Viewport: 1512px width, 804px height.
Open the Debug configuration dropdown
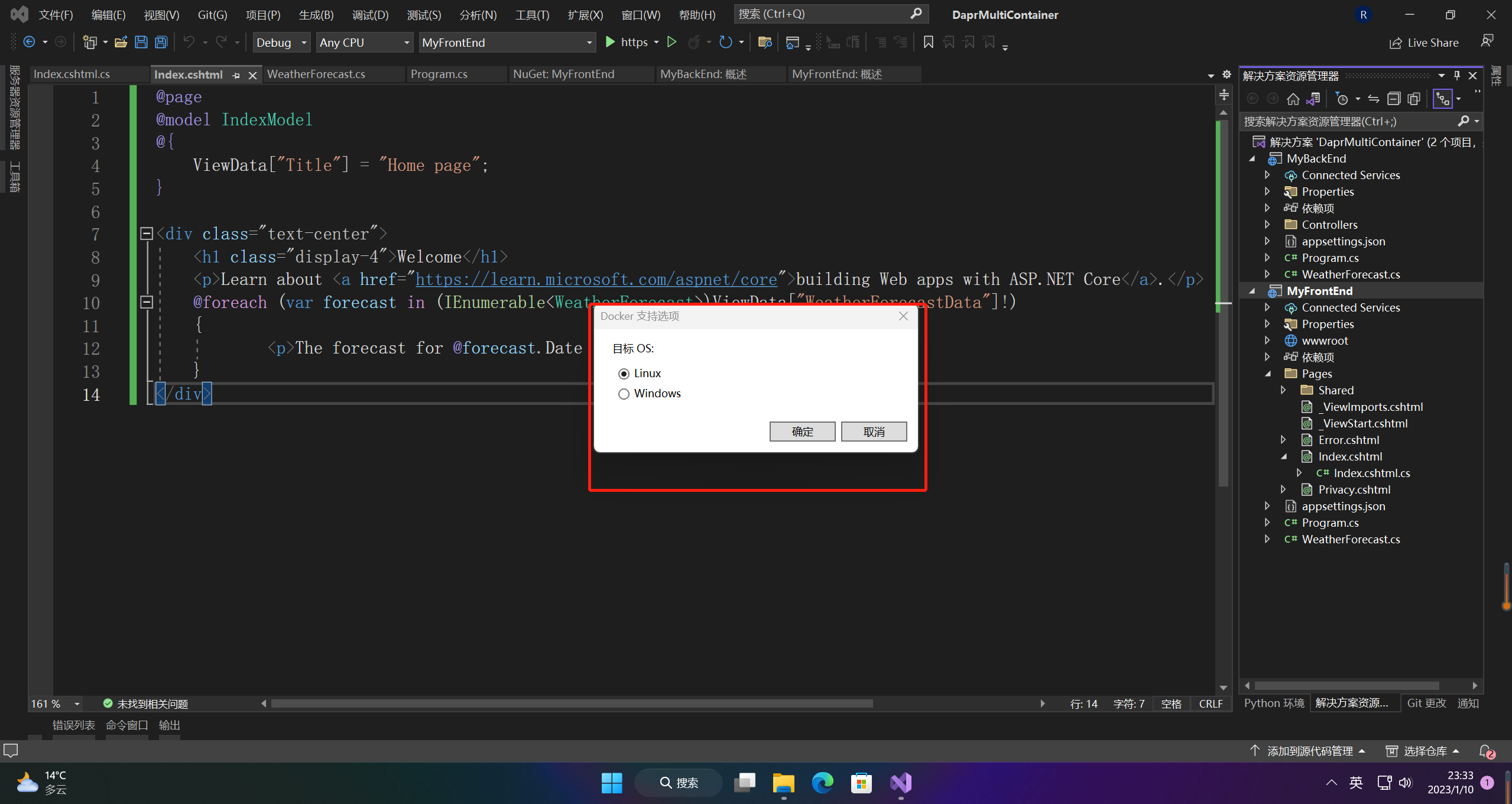tap(281, 42)
